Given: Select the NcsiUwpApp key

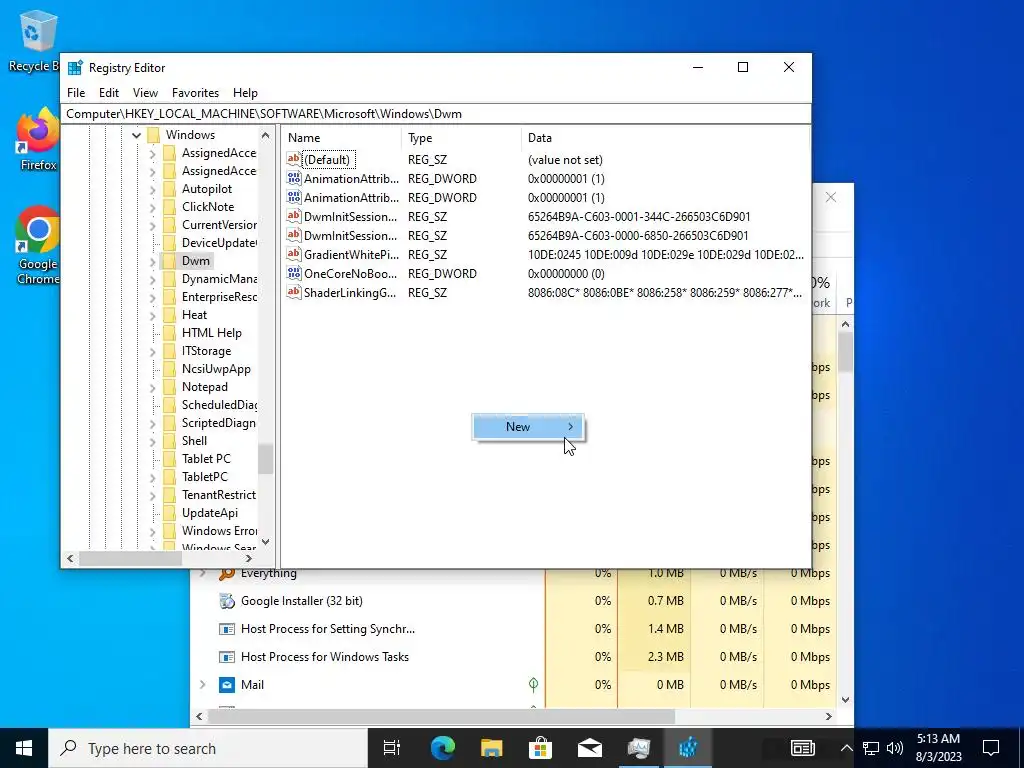Looking at the screenshot, I should point(216,369).
